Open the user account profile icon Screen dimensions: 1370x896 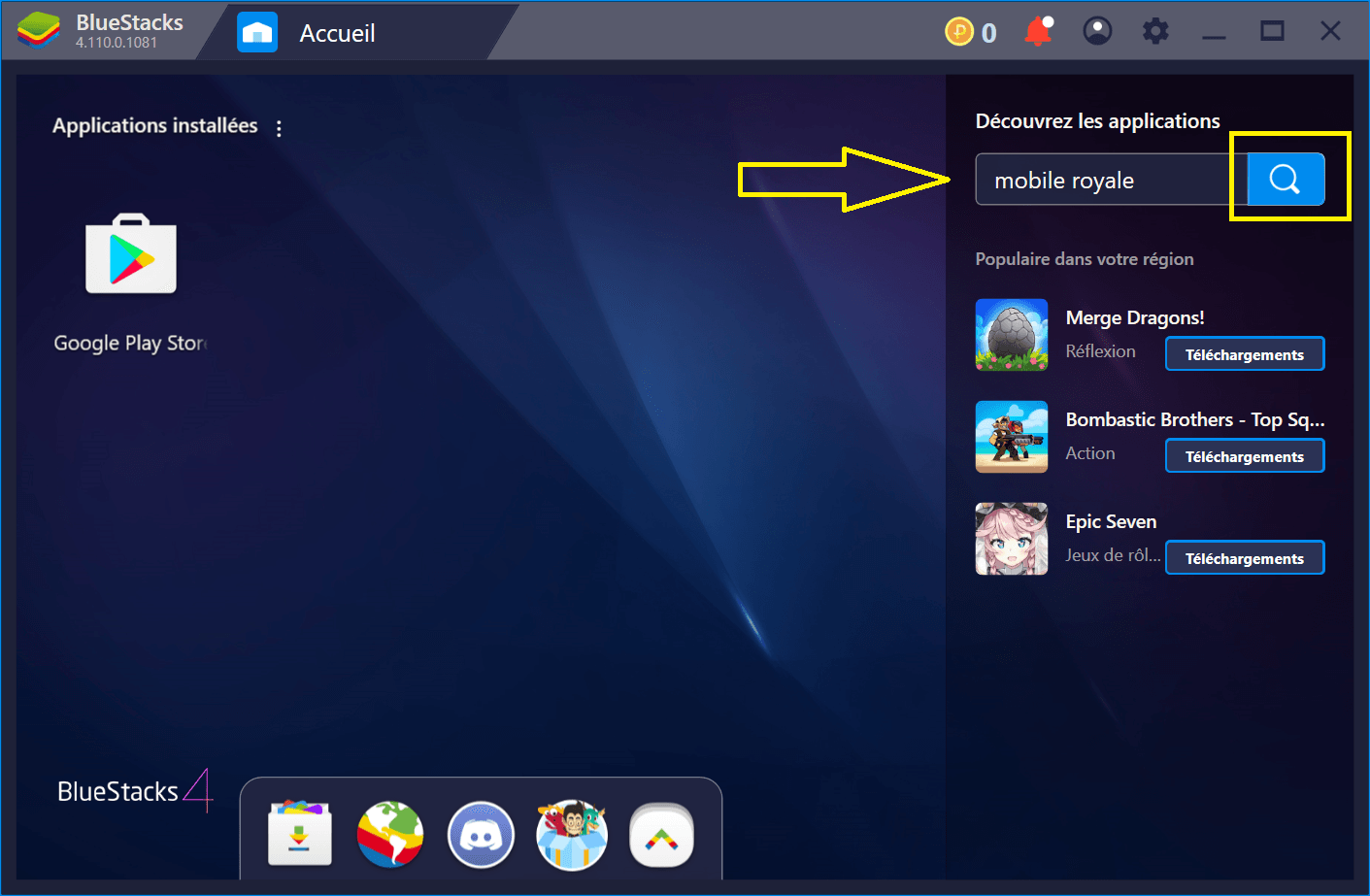point(1097,31)
